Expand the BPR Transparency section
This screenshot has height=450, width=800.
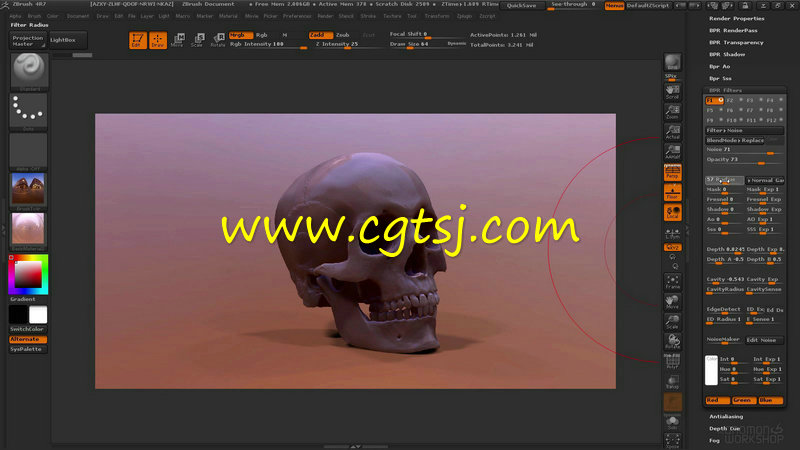736,43
